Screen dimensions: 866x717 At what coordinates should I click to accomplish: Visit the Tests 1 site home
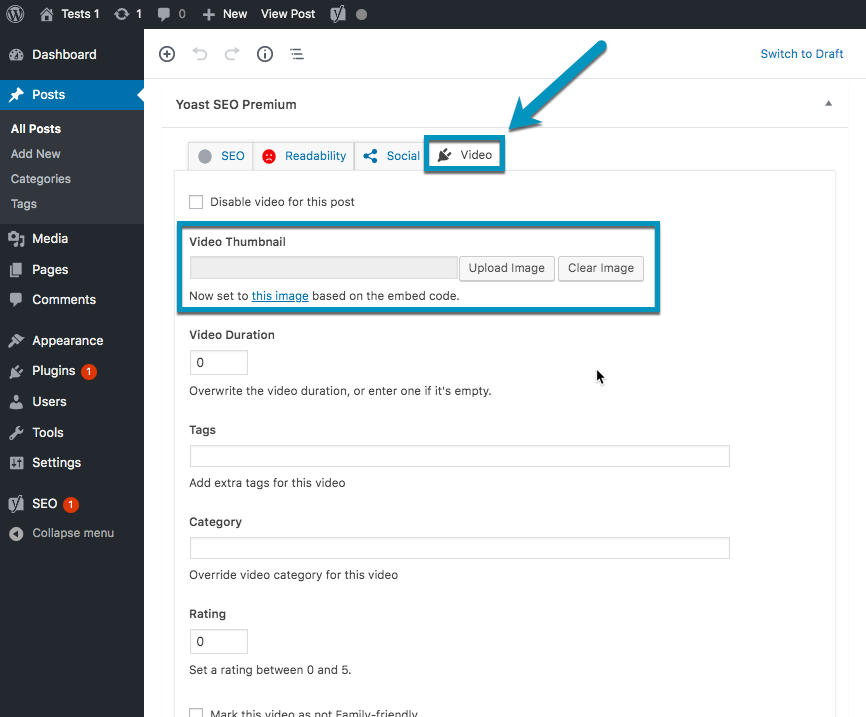click(46, 14)
